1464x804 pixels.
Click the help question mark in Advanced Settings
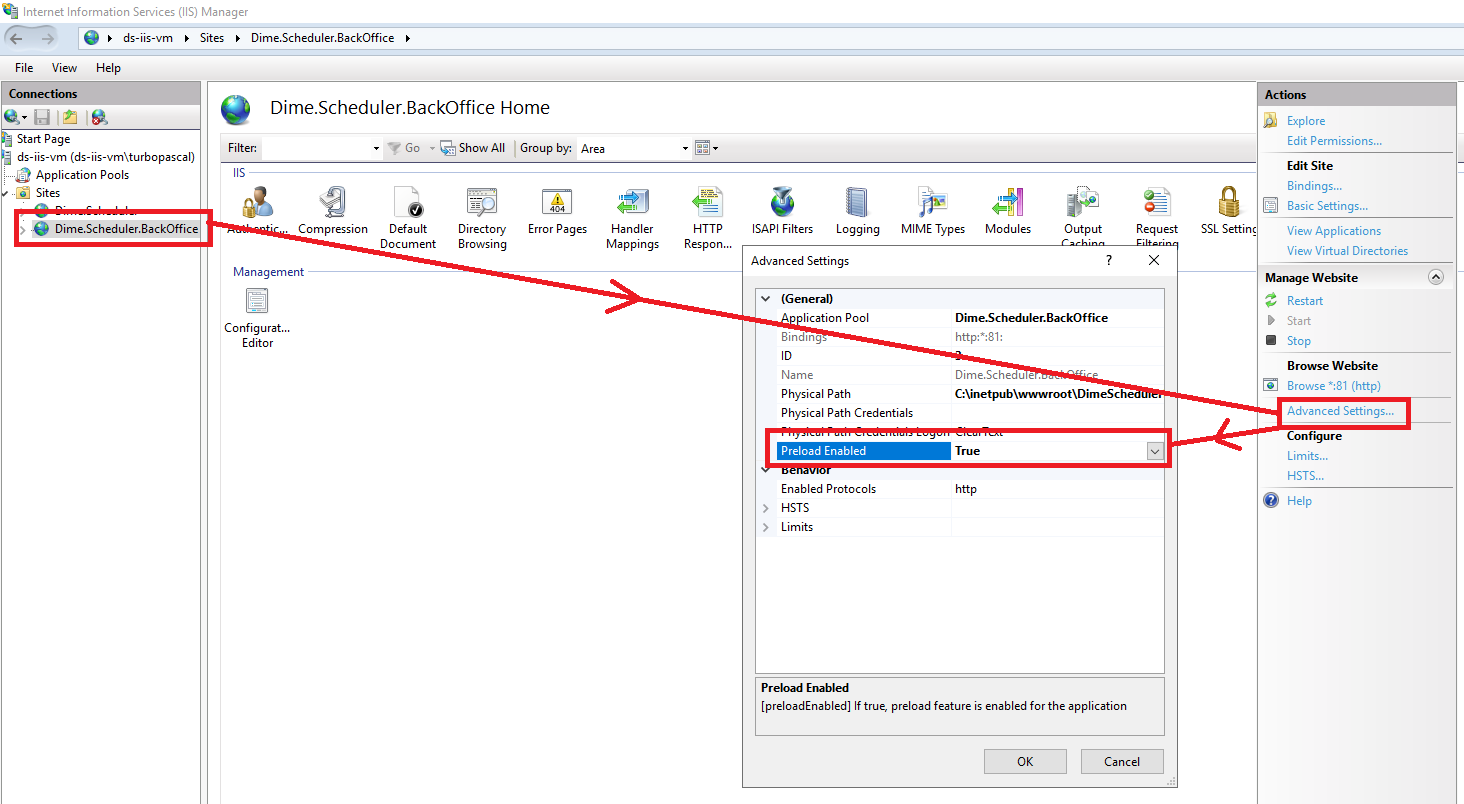coord(1108,260)
